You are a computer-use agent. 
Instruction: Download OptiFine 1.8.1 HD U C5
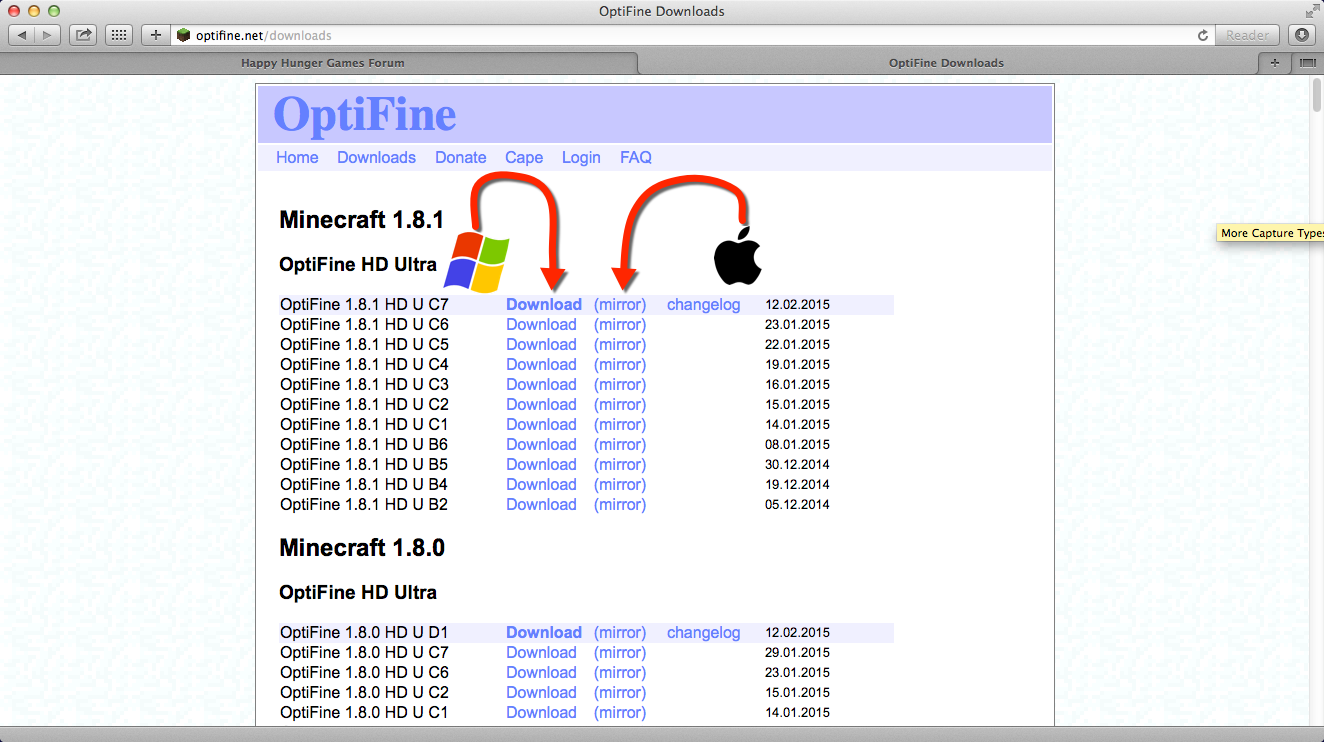point(541,345)
